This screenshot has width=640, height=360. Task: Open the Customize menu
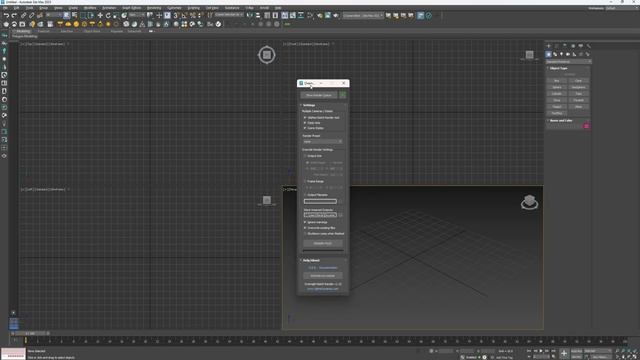pyautogui.click(x=174, y=8)
